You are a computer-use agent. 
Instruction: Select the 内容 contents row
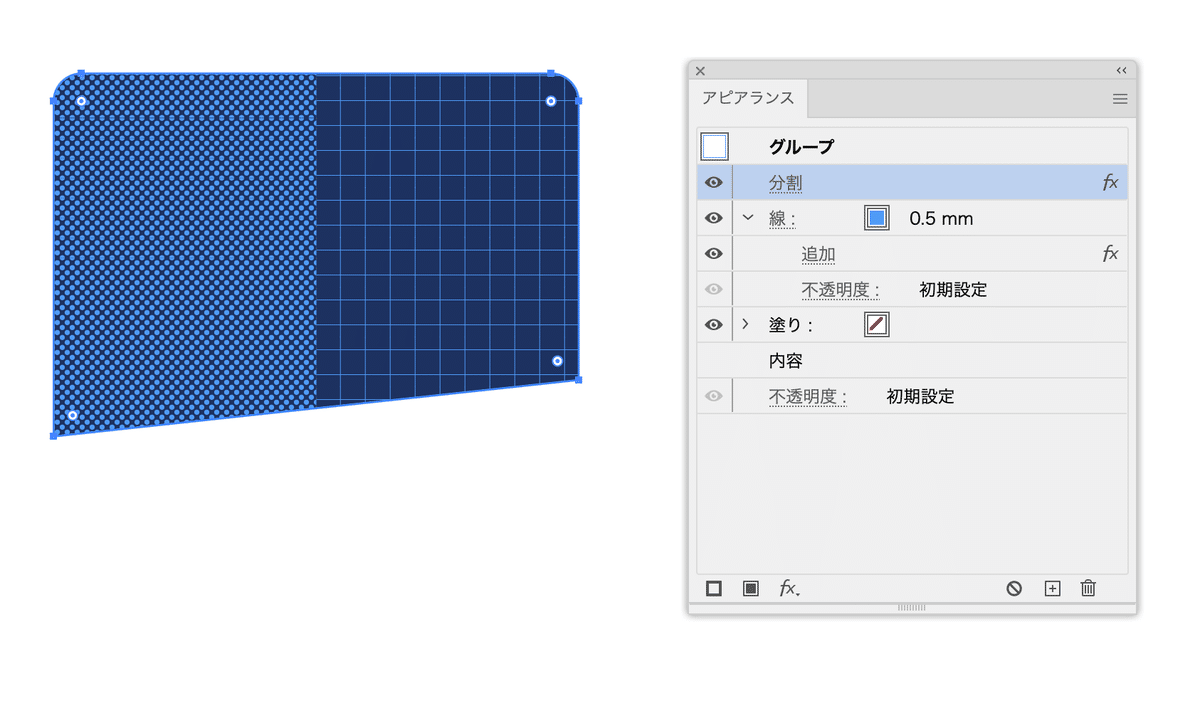click(x=912, y=361)
